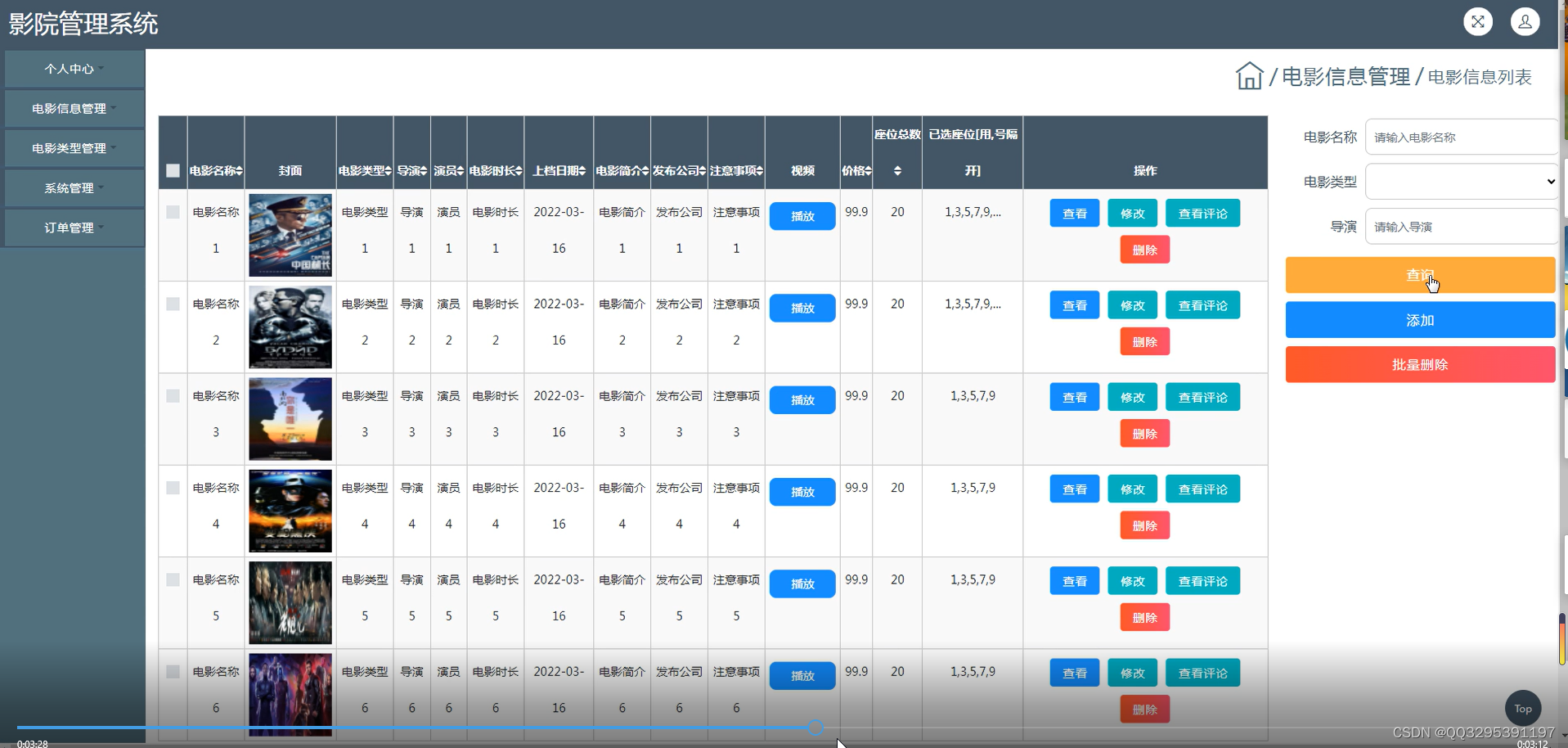Check the row checkbox for 电影名称 2
The width and height of the screenshot is (1568, 748).
point(173,304)
